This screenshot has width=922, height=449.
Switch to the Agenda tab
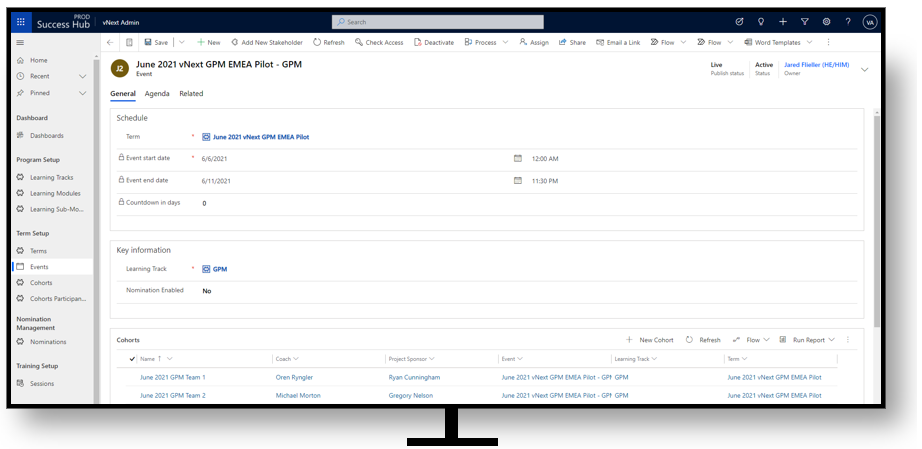tap(157, 94)
